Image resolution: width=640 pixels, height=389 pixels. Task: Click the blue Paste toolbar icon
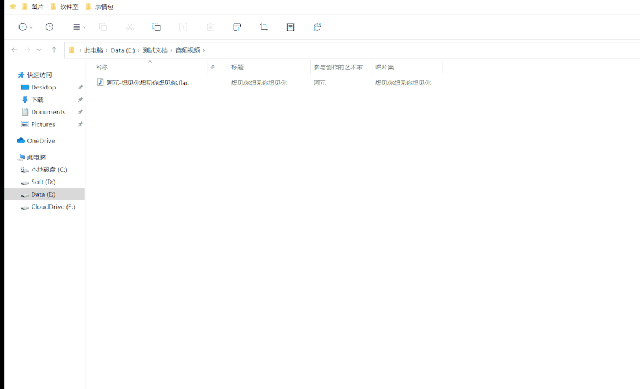tap(156, 27)
